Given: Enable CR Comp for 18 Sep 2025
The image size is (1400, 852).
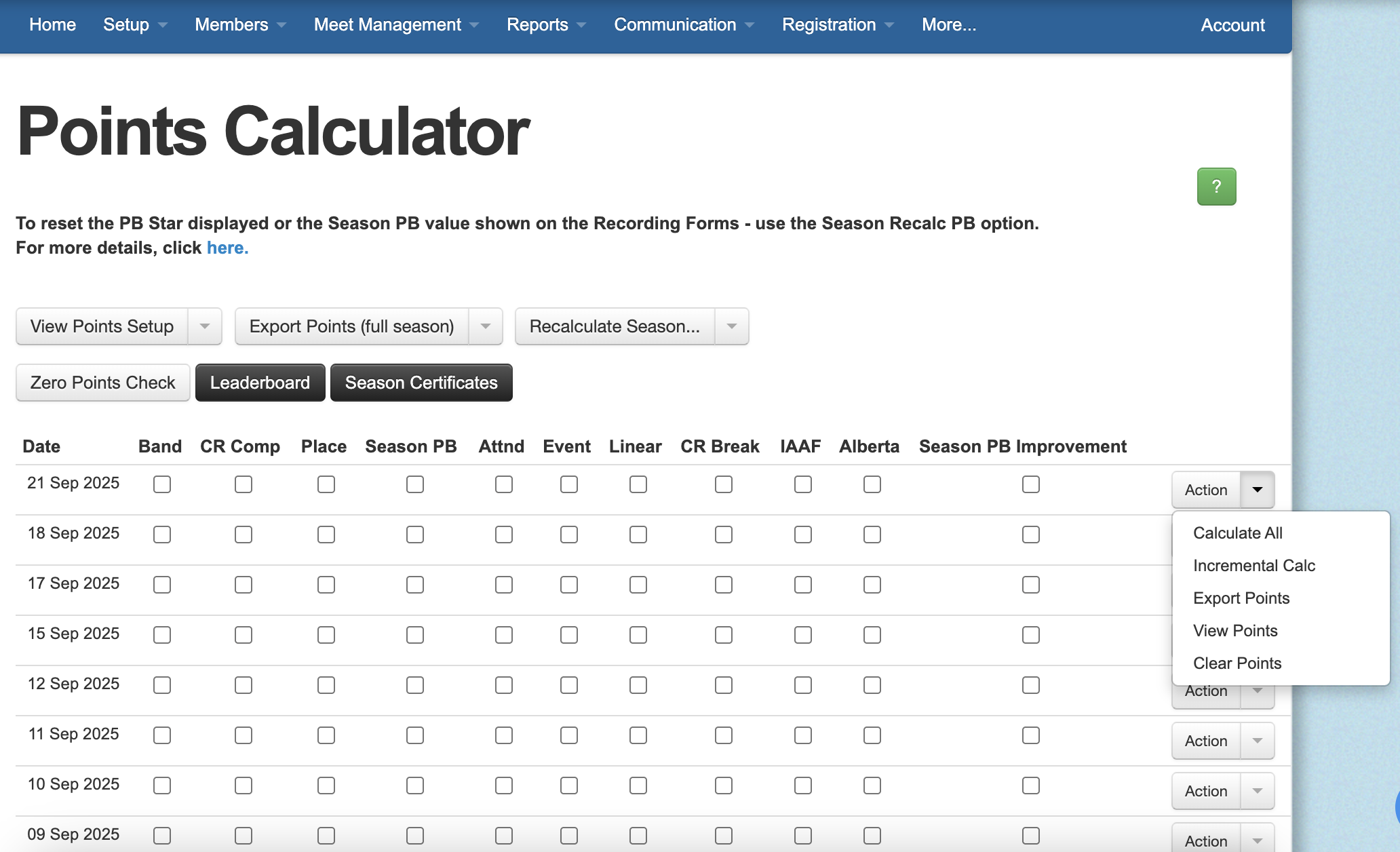Looking at the screenshot, I should pyautogui.click(x=244, y=535).
